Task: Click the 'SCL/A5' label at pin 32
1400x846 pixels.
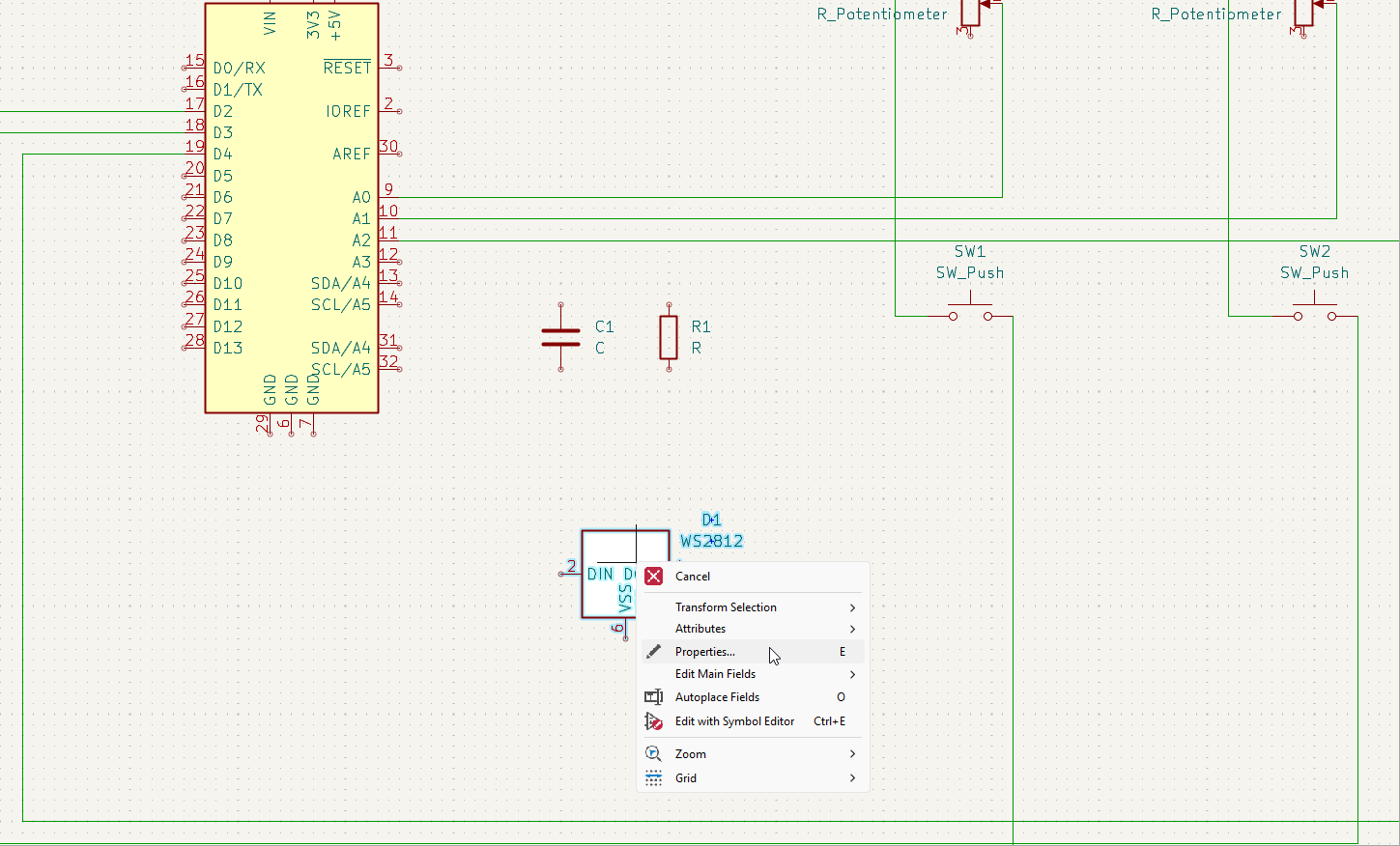Action: coord(341,369)
